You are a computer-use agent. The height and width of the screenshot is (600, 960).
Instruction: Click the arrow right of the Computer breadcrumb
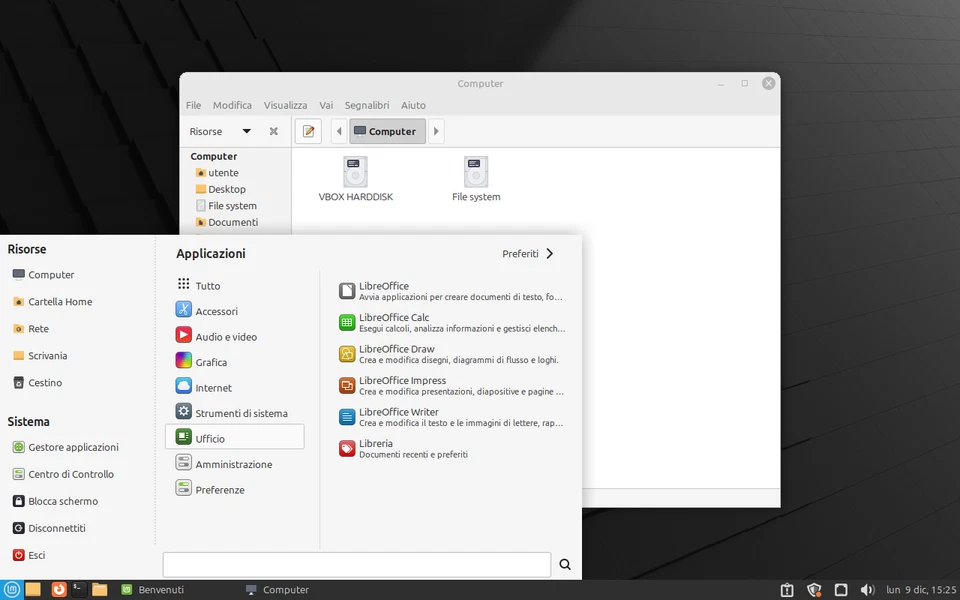(x=436, y=131)
